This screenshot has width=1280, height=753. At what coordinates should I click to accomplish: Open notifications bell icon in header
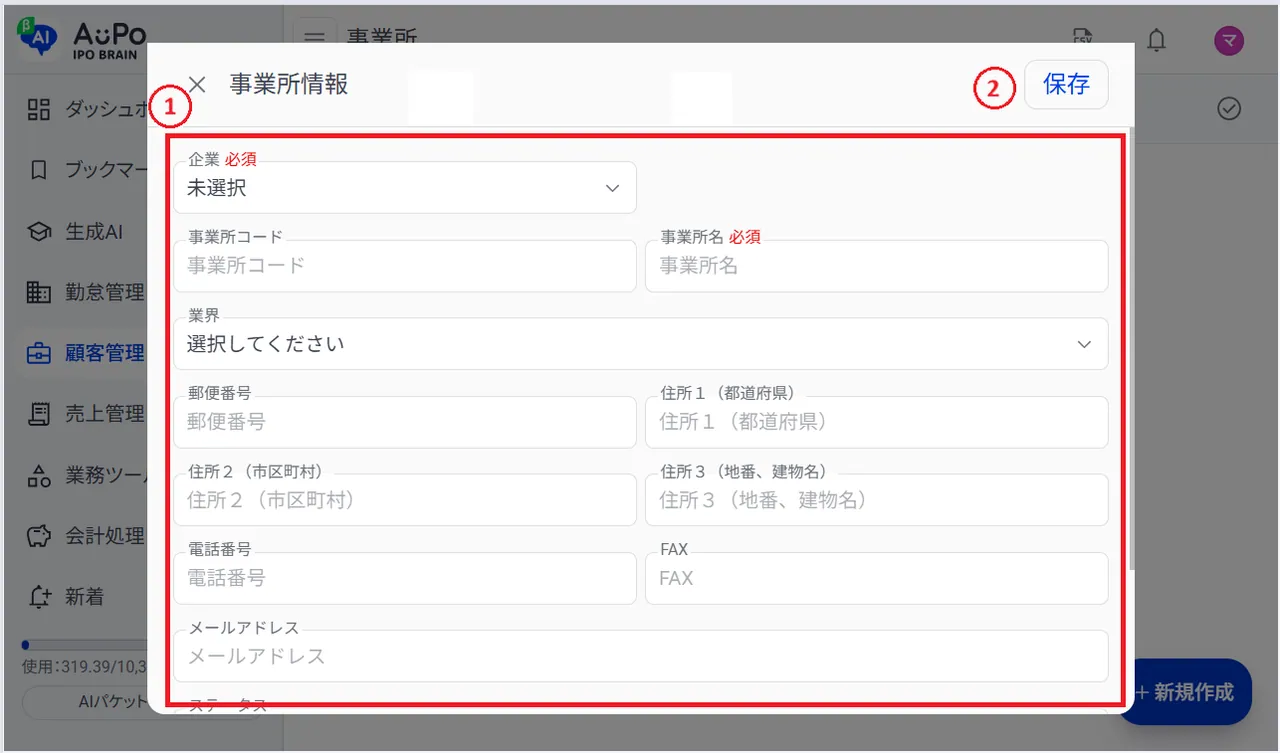(x=1156, y=39)
